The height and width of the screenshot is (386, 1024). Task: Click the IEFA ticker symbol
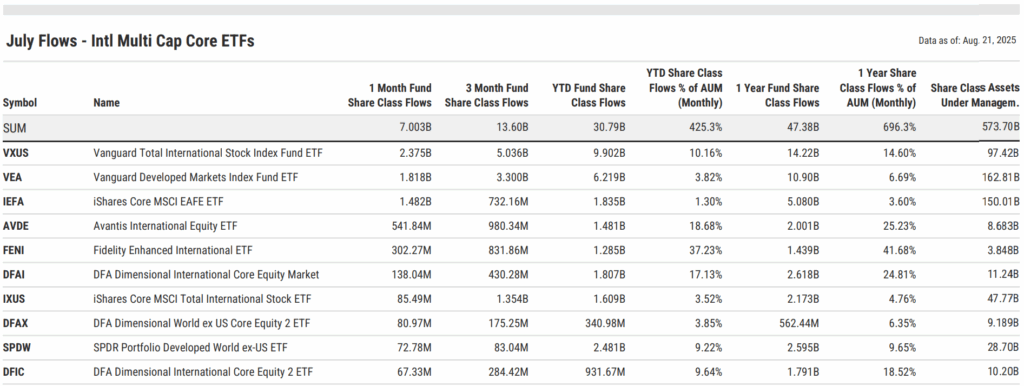[14, 202]
